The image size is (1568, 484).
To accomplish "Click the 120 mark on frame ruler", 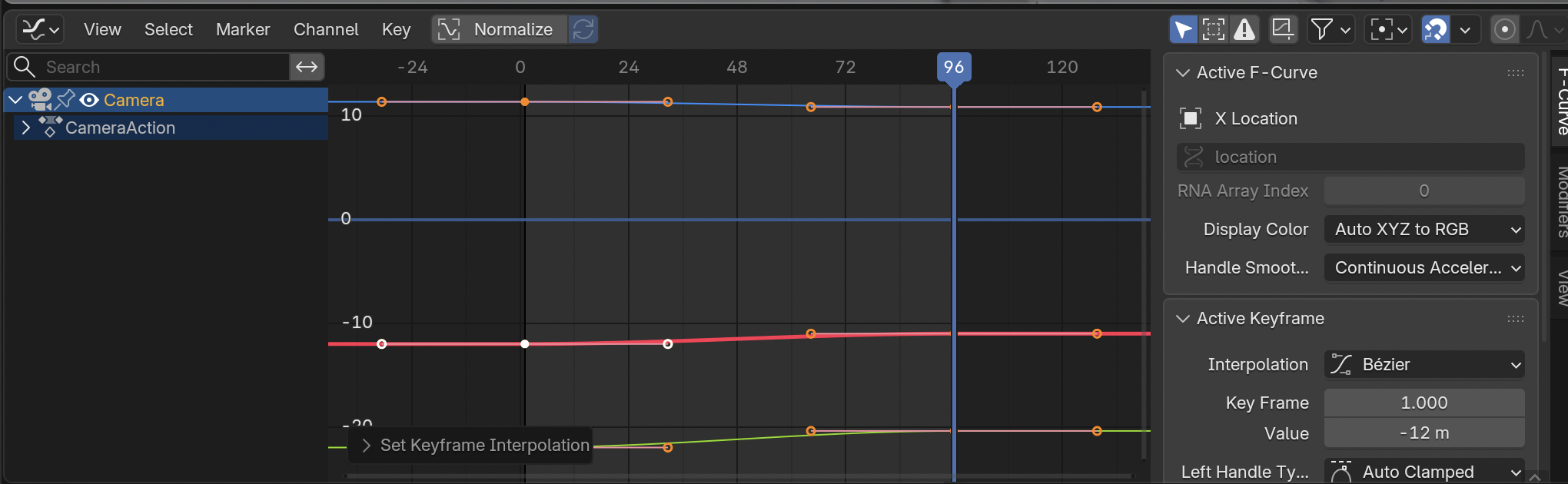I will pos(1062,68).
